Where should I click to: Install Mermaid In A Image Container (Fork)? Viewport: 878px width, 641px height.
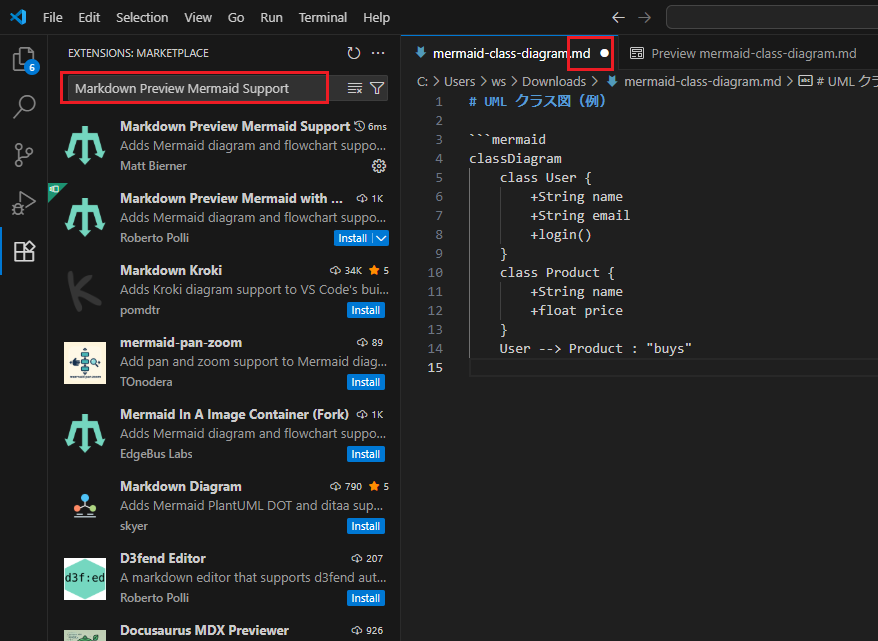pyautogui.click(x=366, y=454)
